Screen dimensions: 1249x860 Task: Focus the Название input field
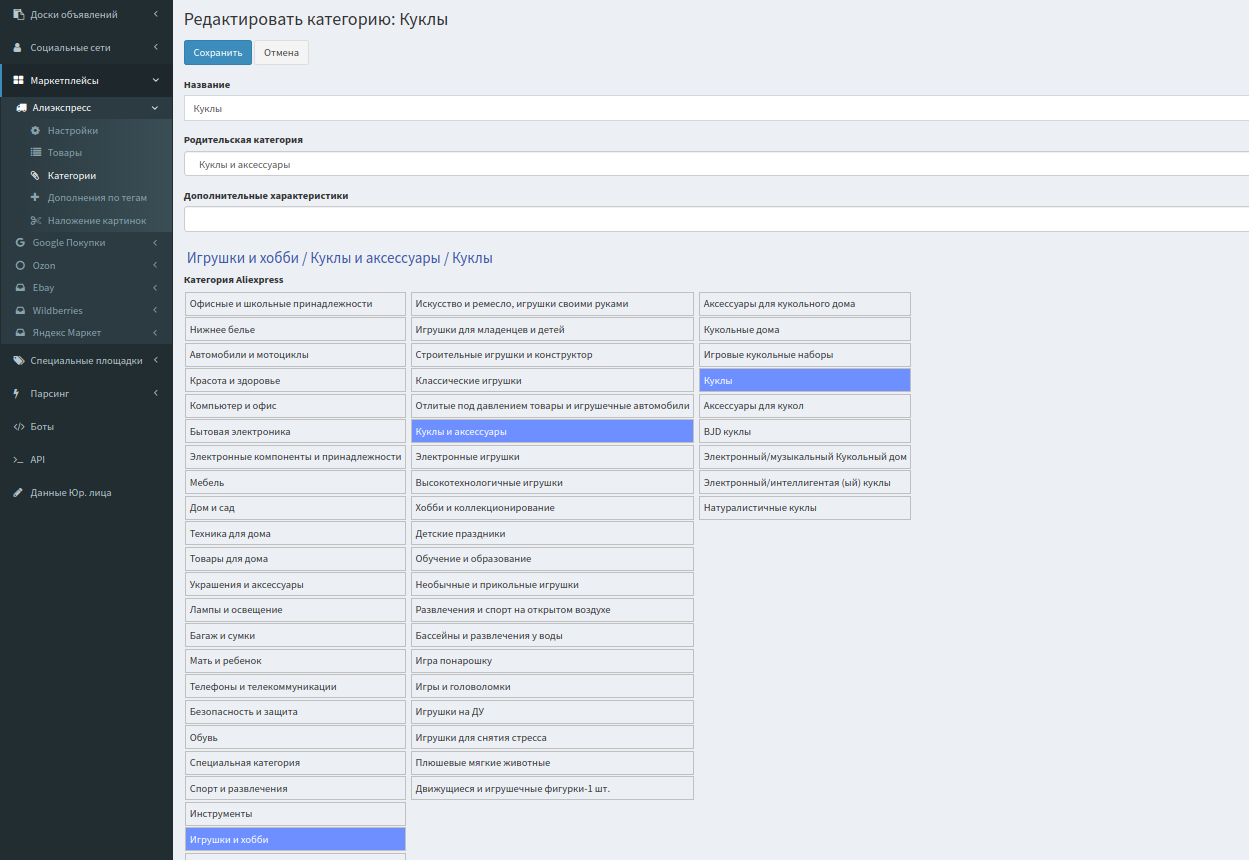tap(716, 108)
